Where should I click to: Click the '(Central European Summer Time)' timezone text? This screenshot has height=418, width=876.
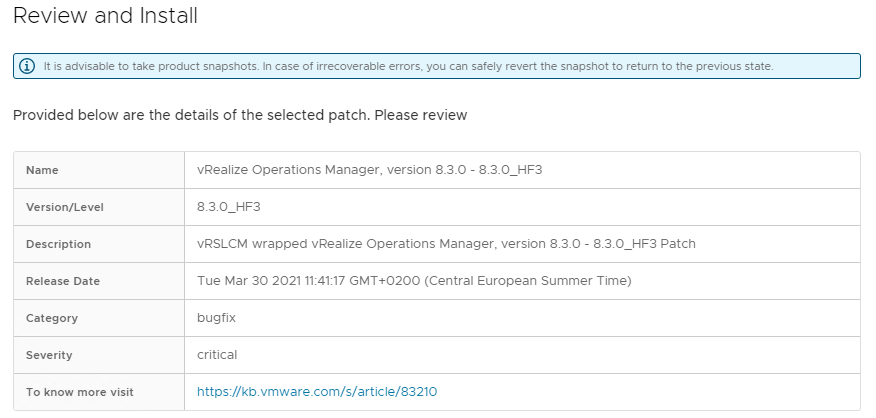coord(527,281)
